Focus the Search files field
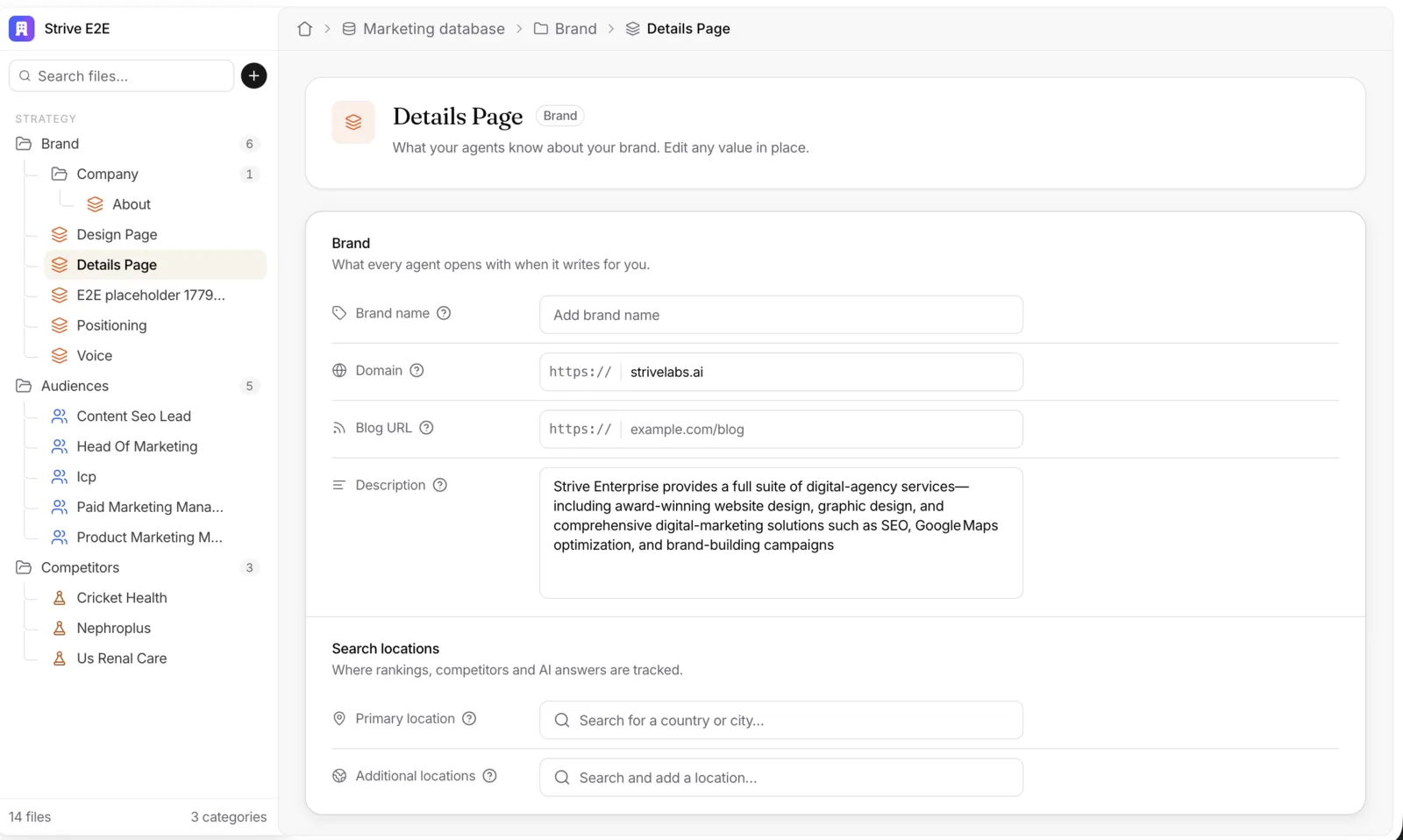The image size is (1403, 840). coord(122,75)
